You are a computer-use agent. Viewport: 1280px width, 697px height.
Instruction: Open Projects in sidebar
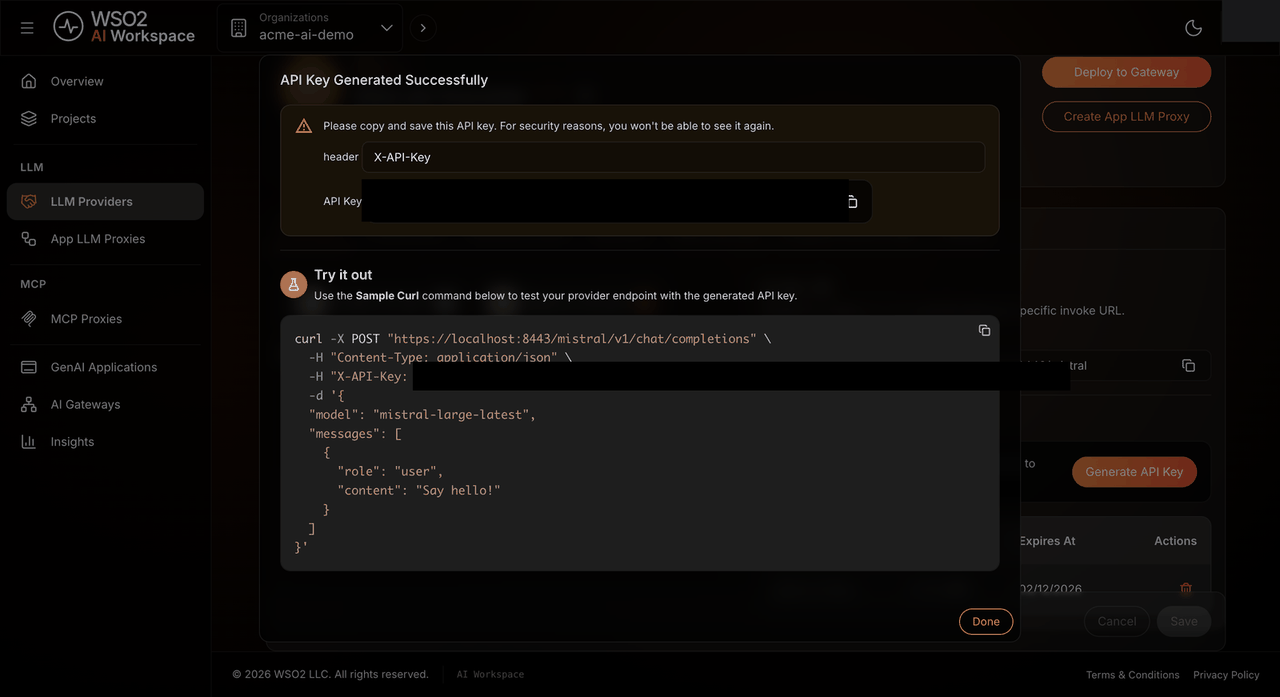click(105, 118)
